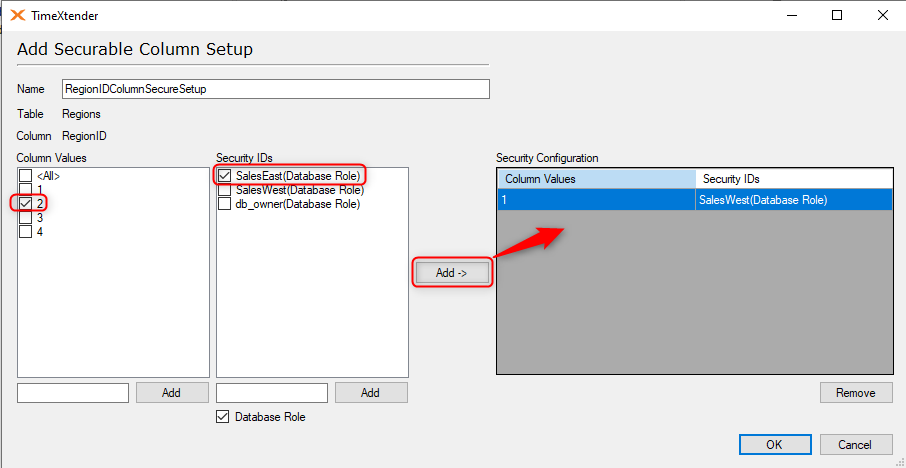The width and height of the screenshot is (906, 468).
Task: Remove the selected security configuration
Action: coord(856,393)
